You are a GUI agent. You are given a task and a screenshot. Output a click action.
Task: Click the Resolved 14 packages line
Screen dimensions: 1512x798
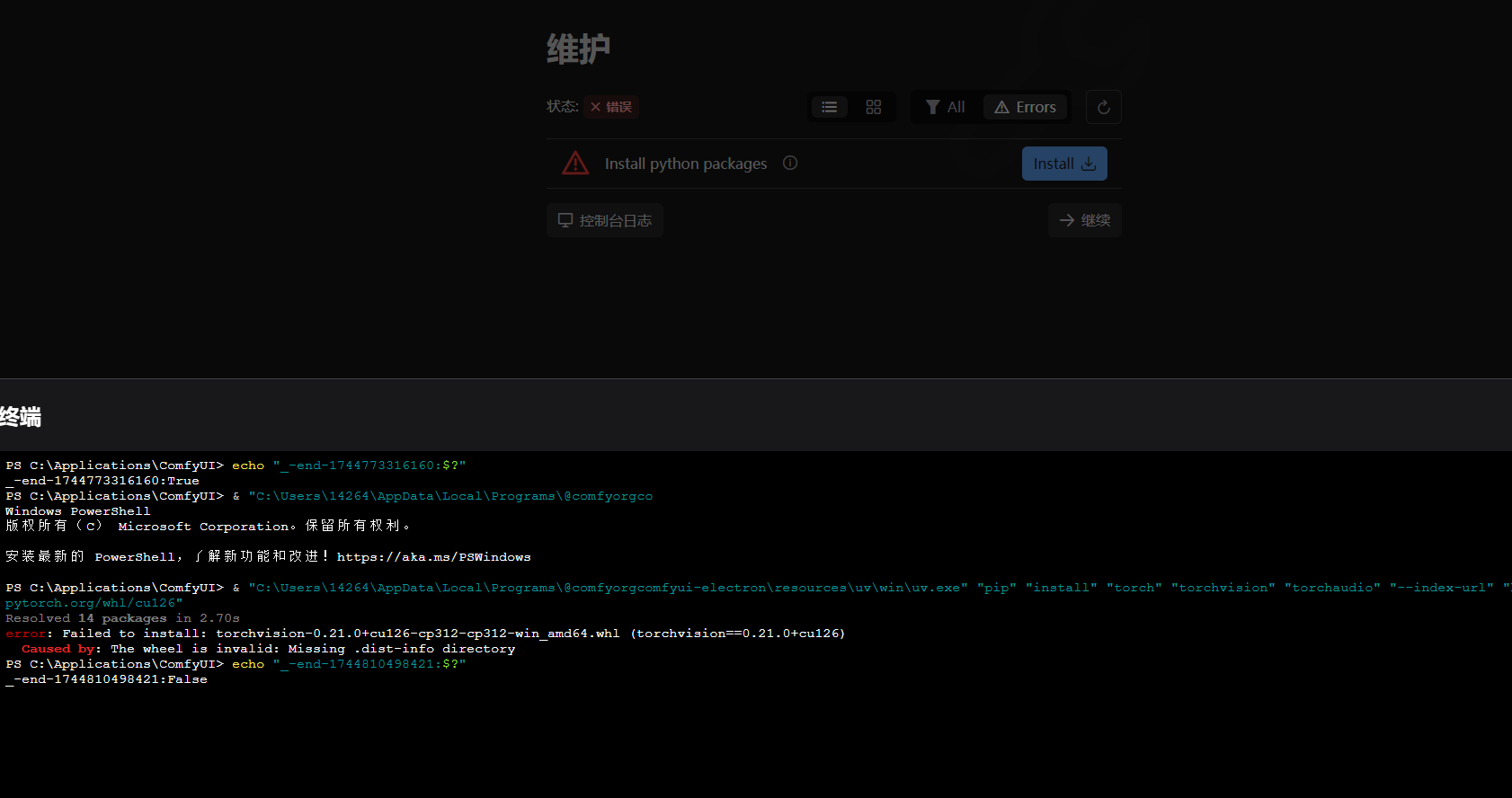(x=122, y=618)
